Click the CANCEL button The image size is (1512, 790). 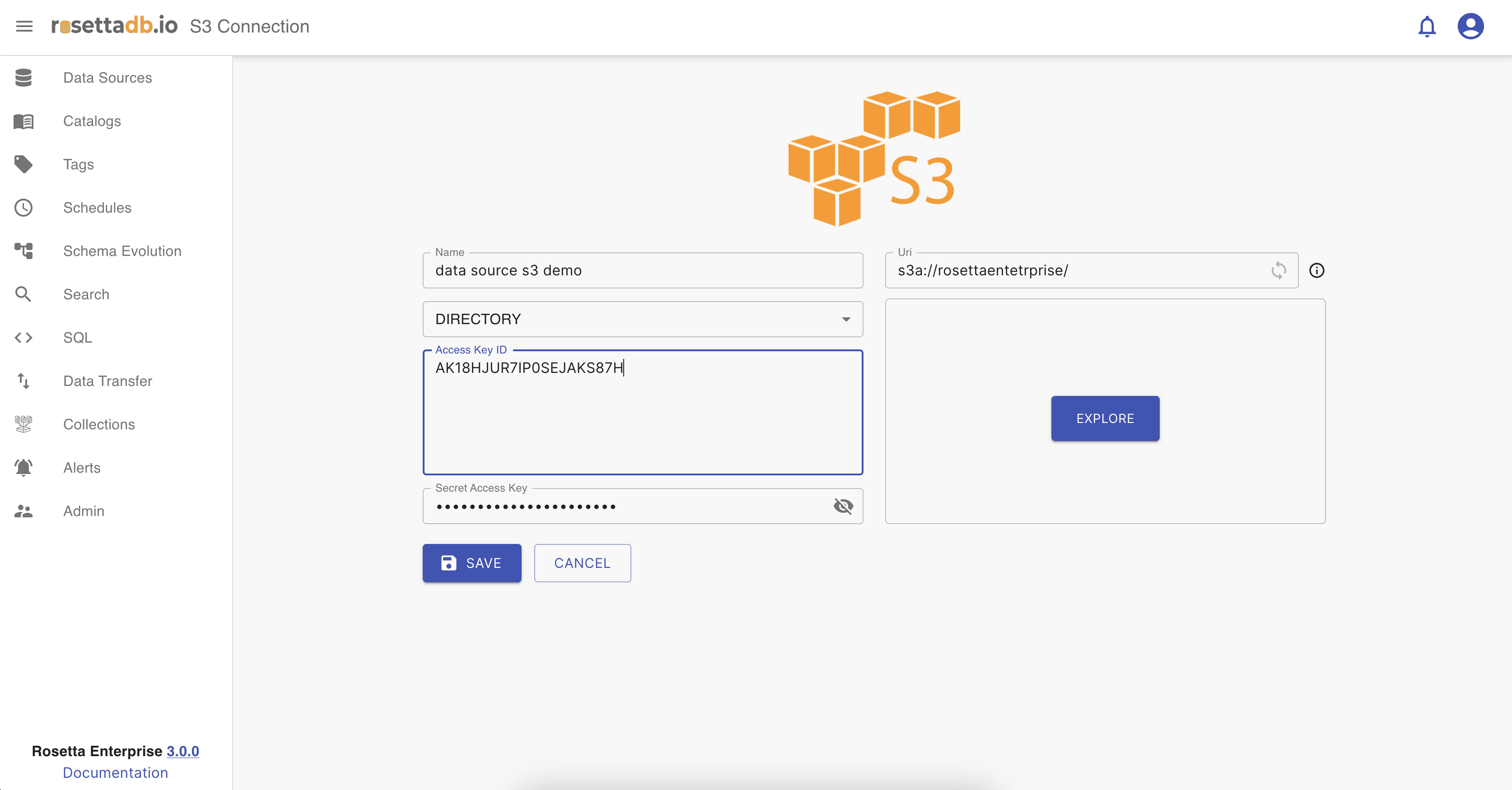[582, 563]
